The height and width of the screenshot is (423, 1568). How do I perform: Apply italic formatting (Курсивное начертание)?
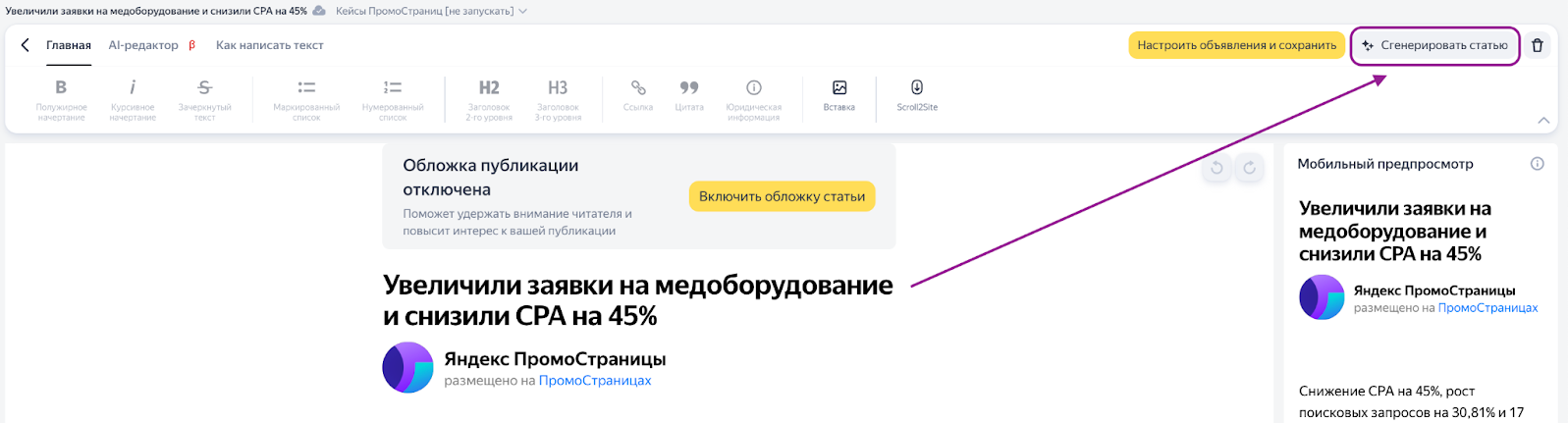coord(133,98)
